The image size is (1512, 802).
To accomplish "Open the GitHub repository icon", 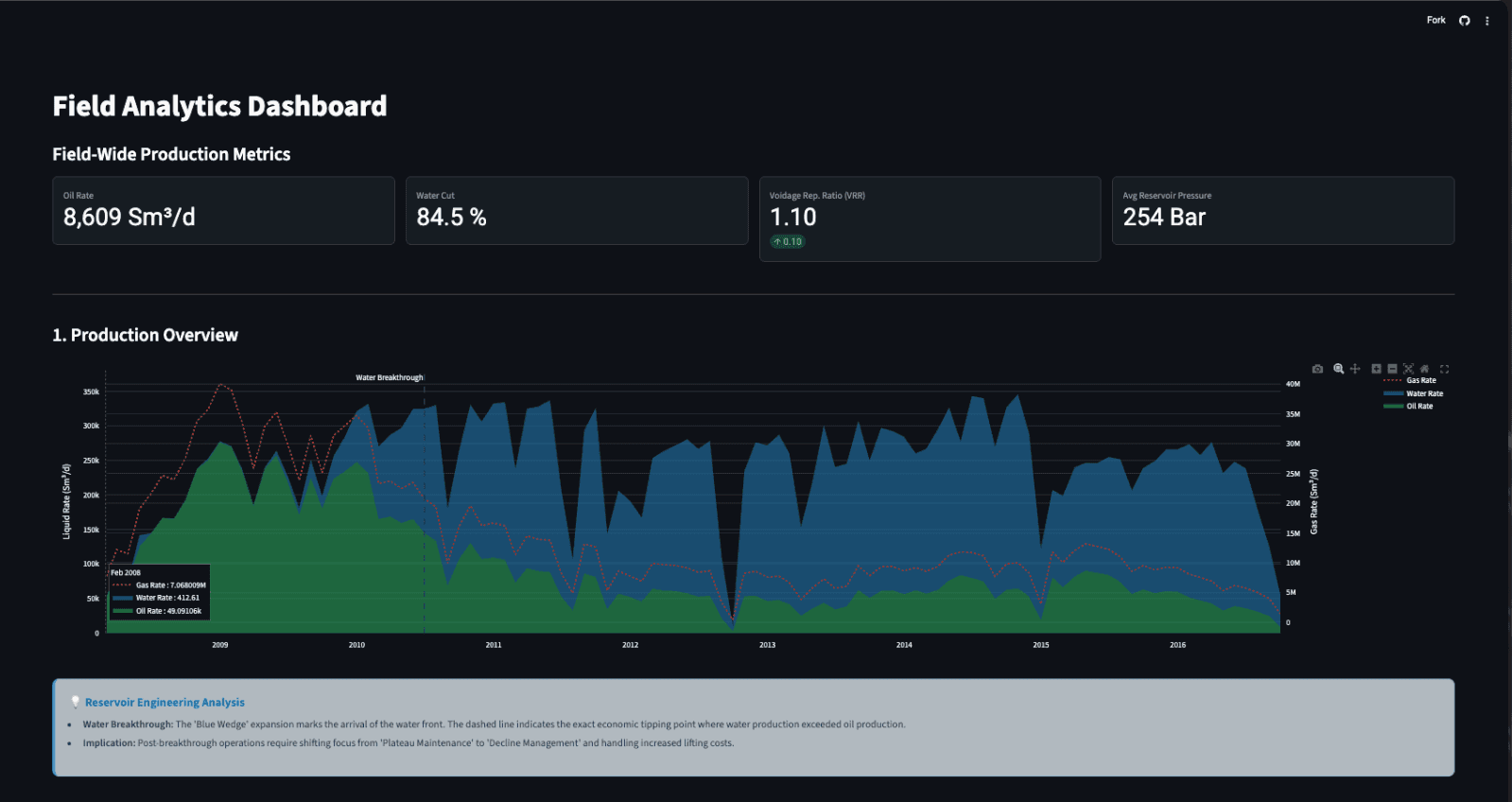I will pos(1464,20).
